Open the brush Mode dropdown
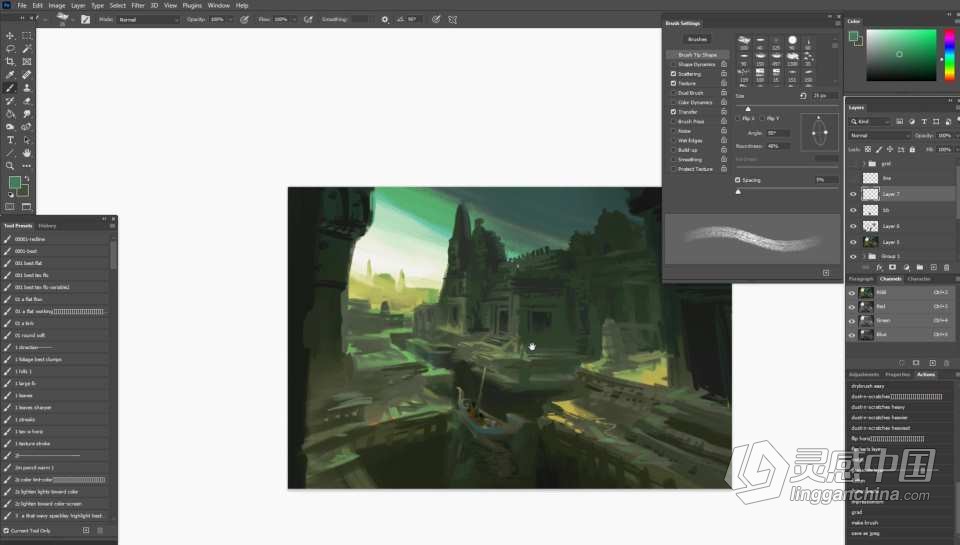Image resolution: width=960 pixels, height=545 pixels. coord(148,20)
